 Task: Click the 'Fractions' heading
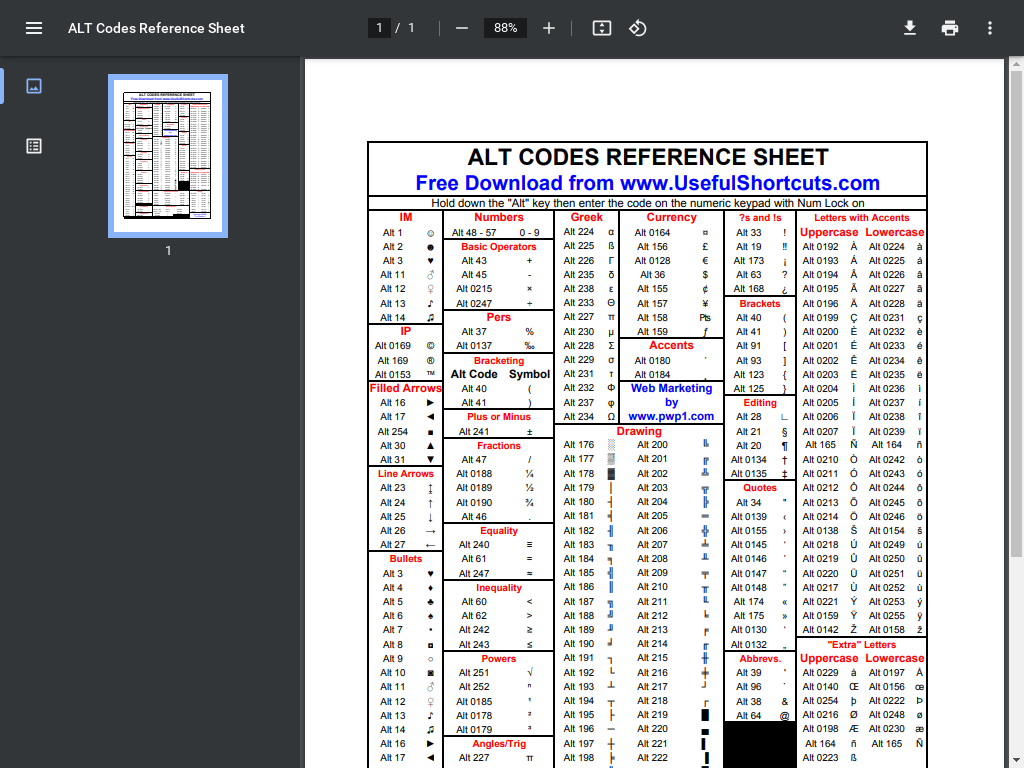point(498,445)
